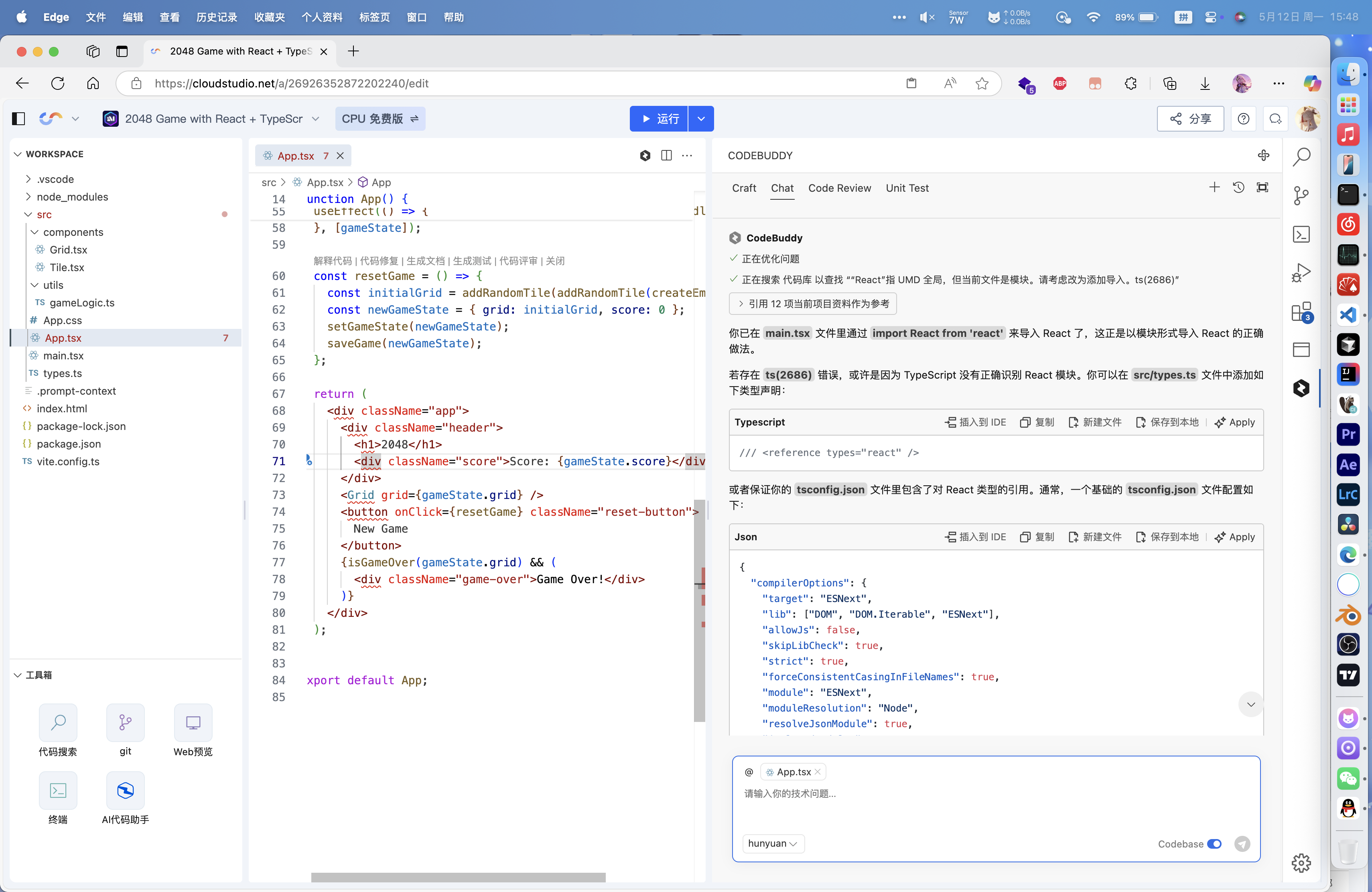Toggle the Codebase switch
Image resolution: width=1372 pixels, height=892 pixels.
click(1214, 844)
